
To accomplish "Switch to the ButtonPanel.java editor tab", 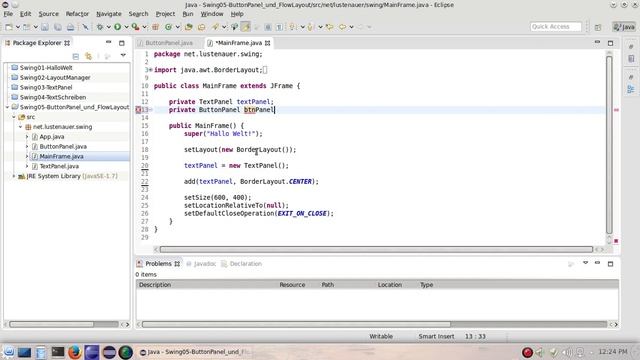I will pyautogui.click(x=169, y=43).
